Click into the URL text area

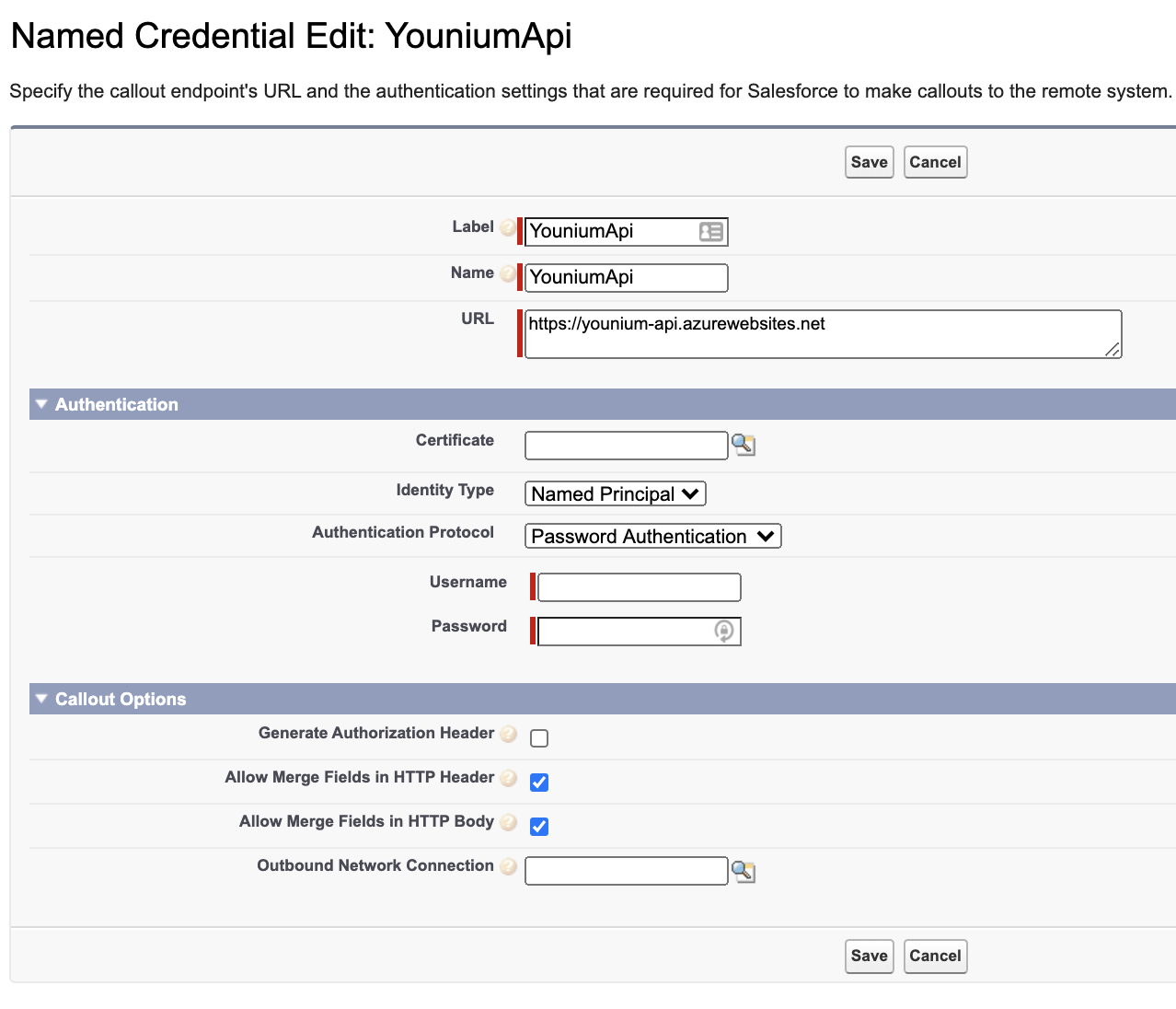tap(823, 334)
